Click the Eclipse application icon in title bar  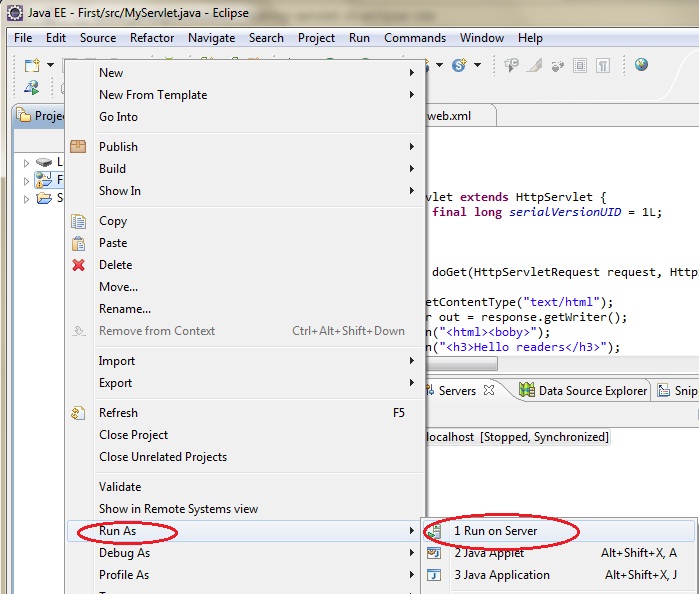coord(15,13)
